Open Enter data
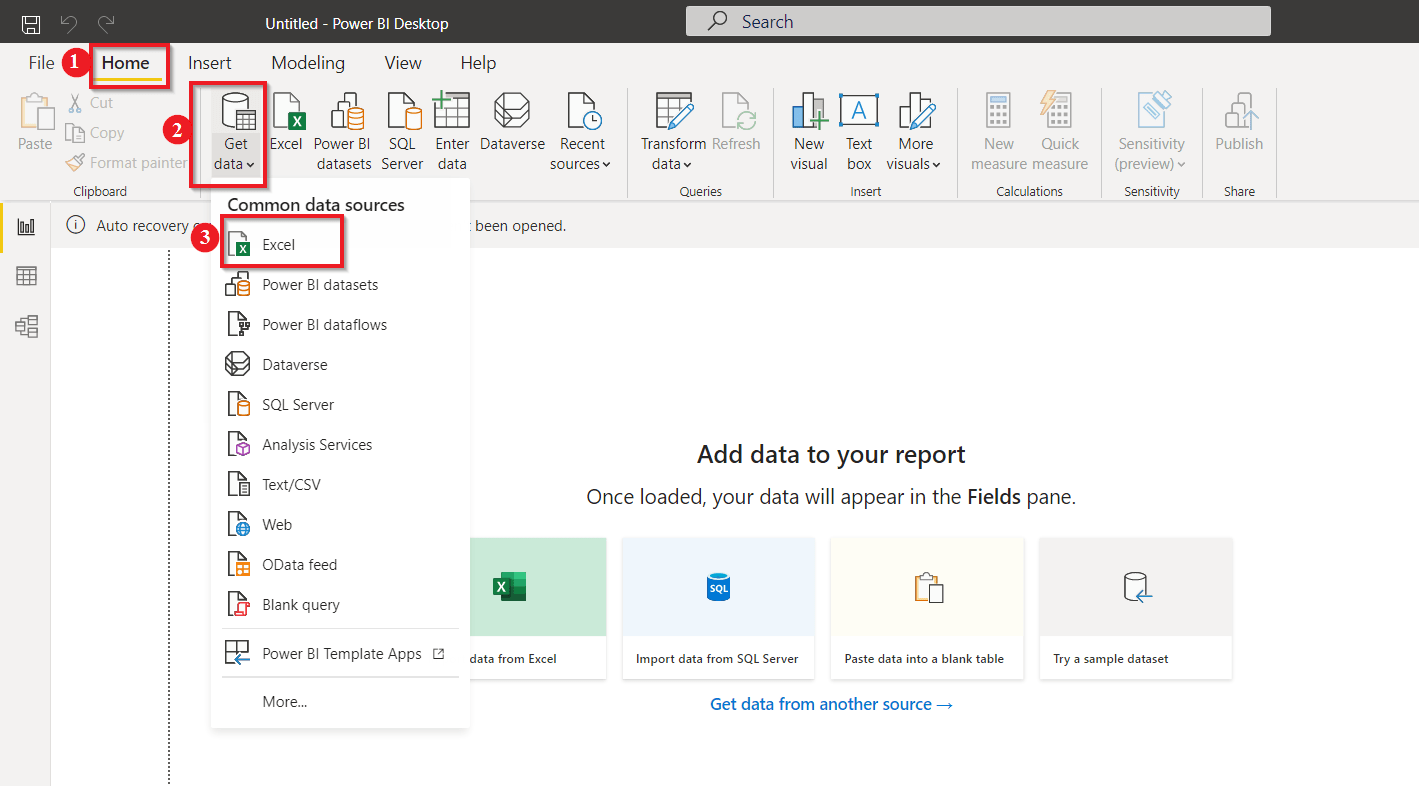The image size is (1419, 786). (x=451, y=128)
